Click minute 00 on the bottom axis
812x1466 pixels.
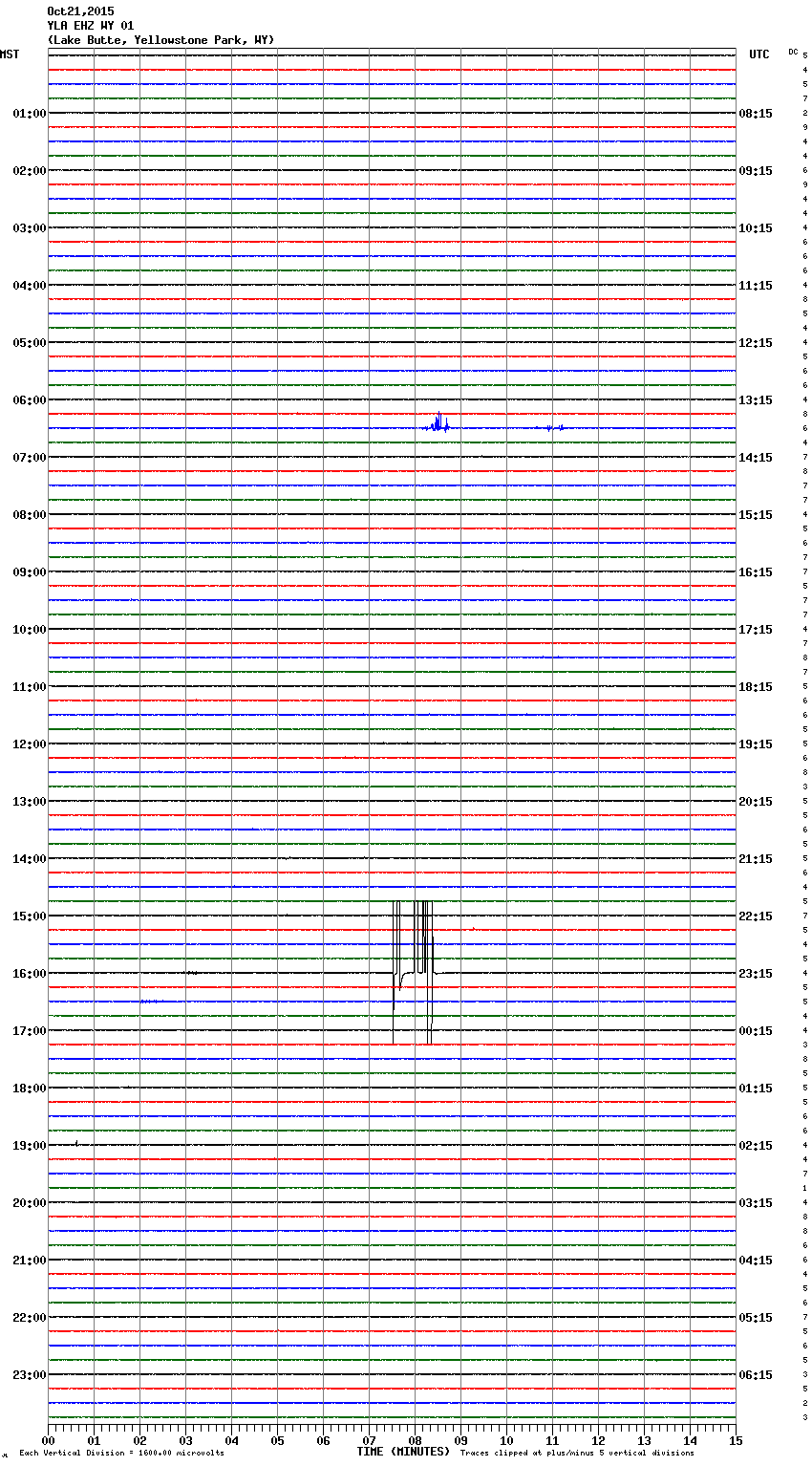48,1440
